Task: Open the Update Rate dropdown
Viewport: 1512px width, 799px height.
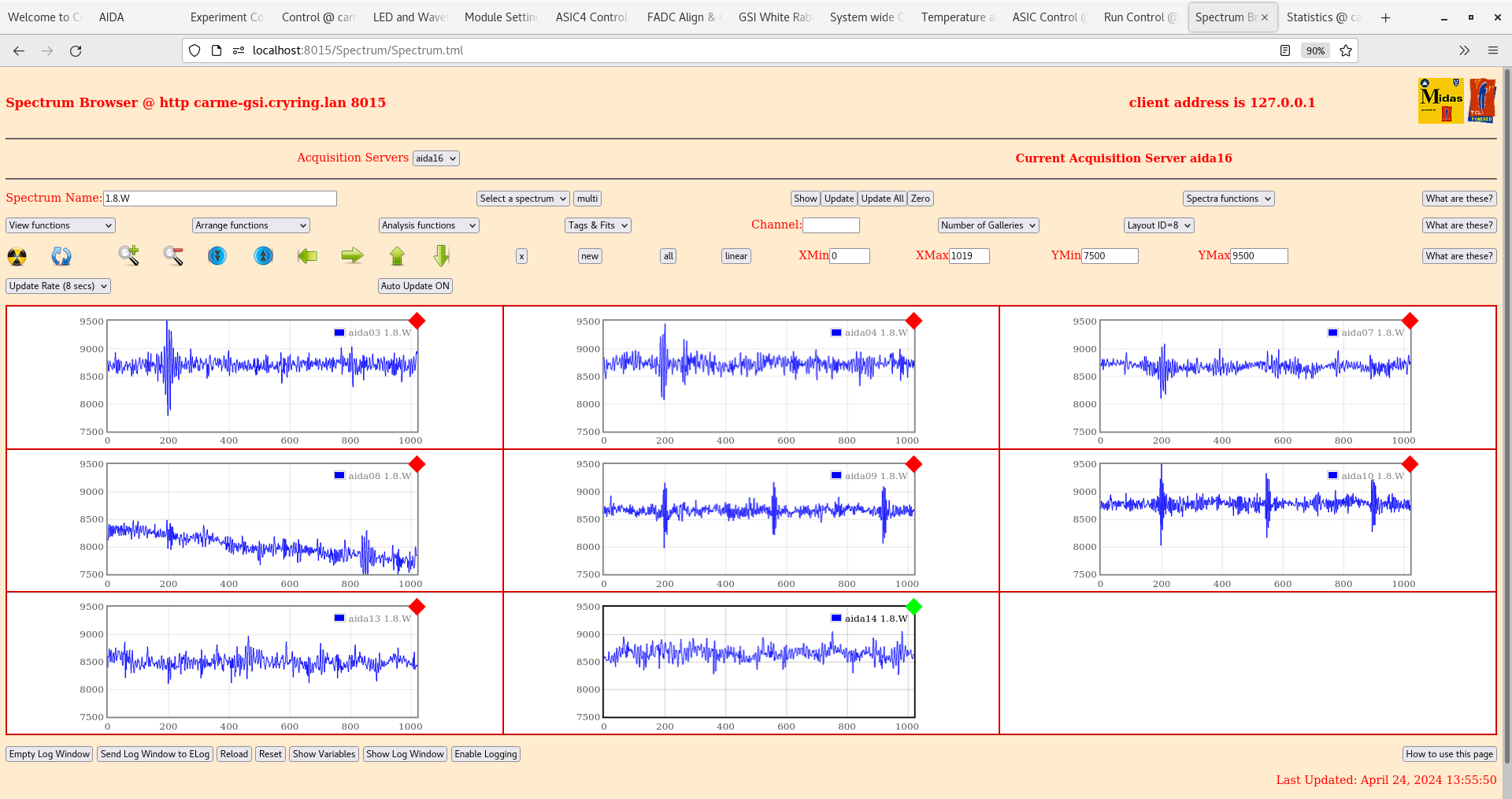Action: 57,286
